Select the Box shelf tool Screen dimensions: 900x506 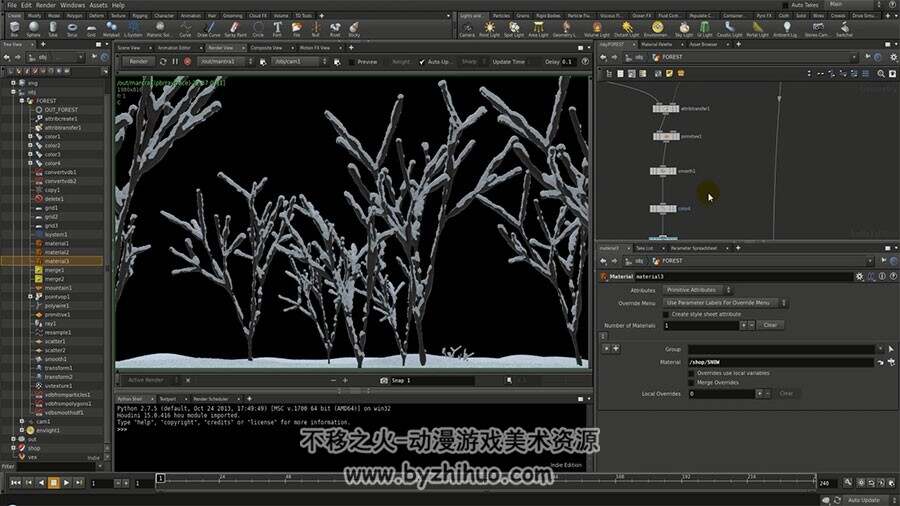point(14,28)
